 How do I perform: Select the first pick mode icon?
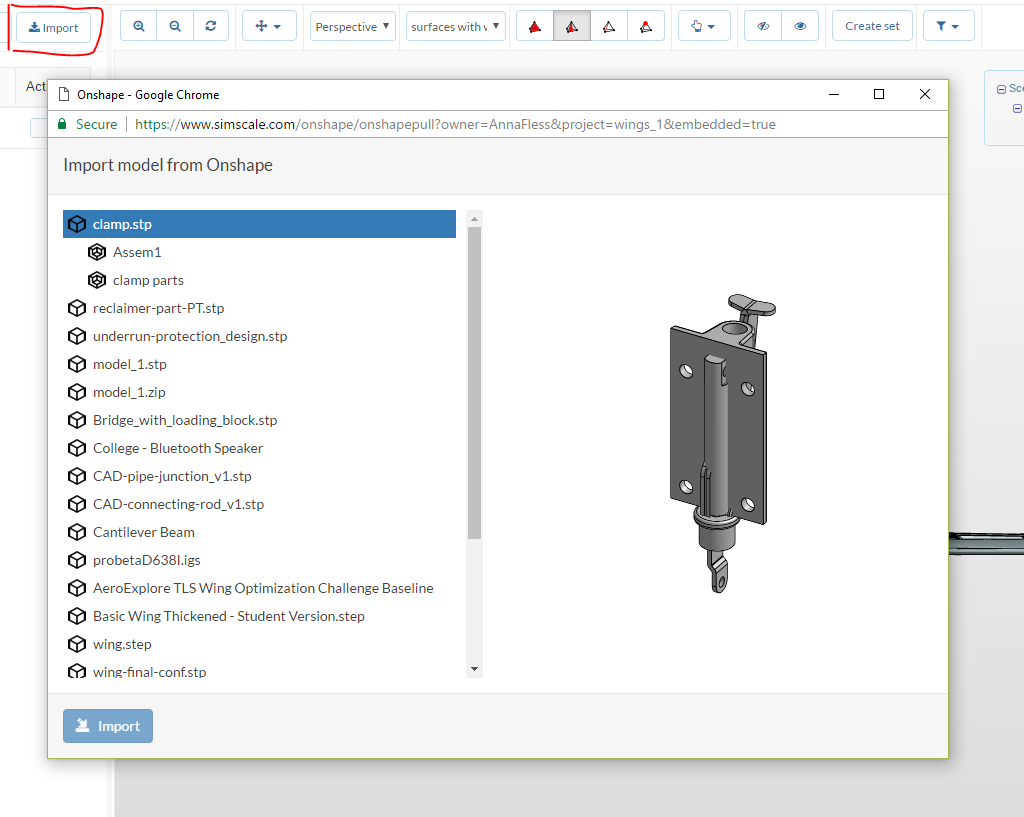pyautogui.click(x=535, y=27)
